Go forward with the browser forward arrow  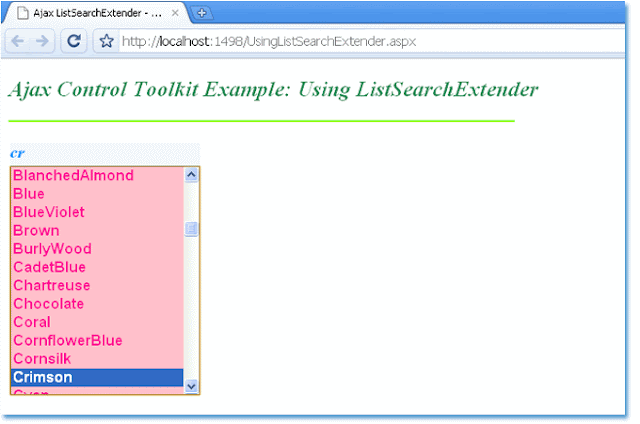(42, 41)
